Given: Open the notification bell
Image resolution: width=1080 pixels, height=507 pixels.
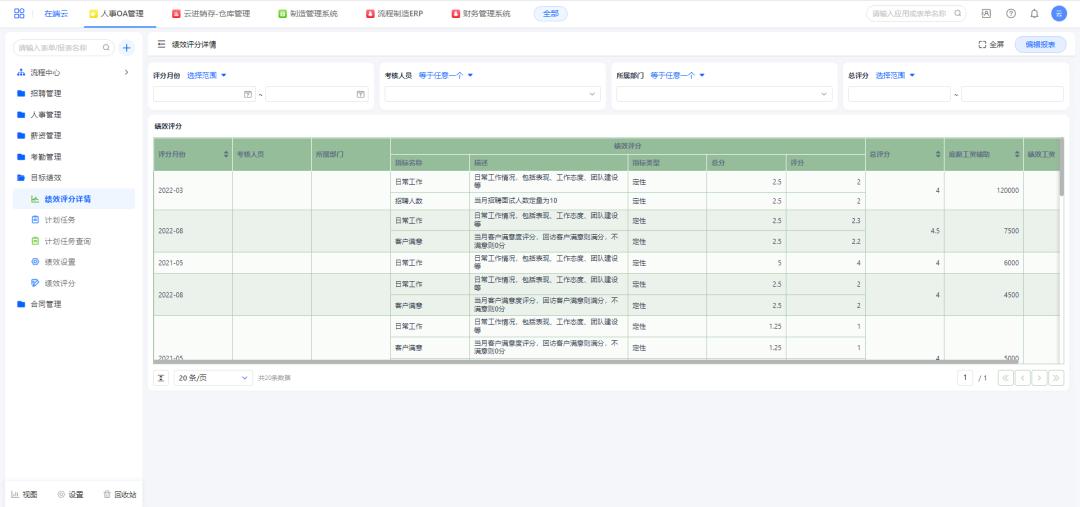Looking at the screenshot, I should click(1034, 13).
